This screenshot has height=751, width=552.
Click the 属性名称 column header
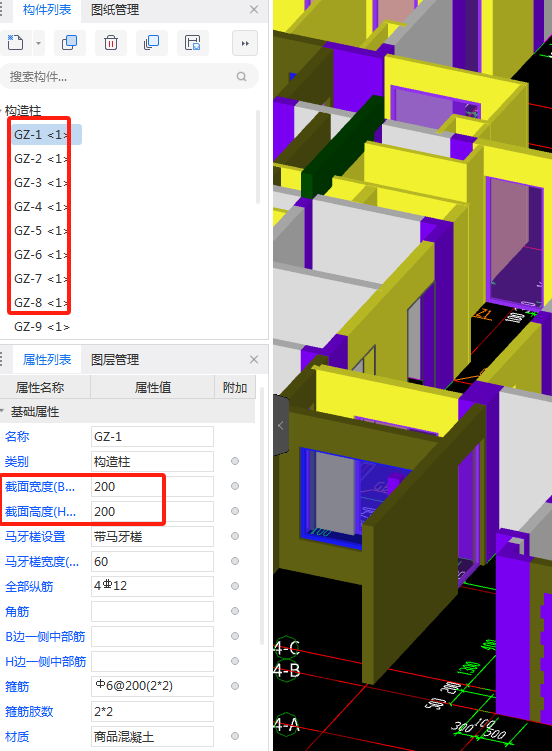[x=45, y=387]
